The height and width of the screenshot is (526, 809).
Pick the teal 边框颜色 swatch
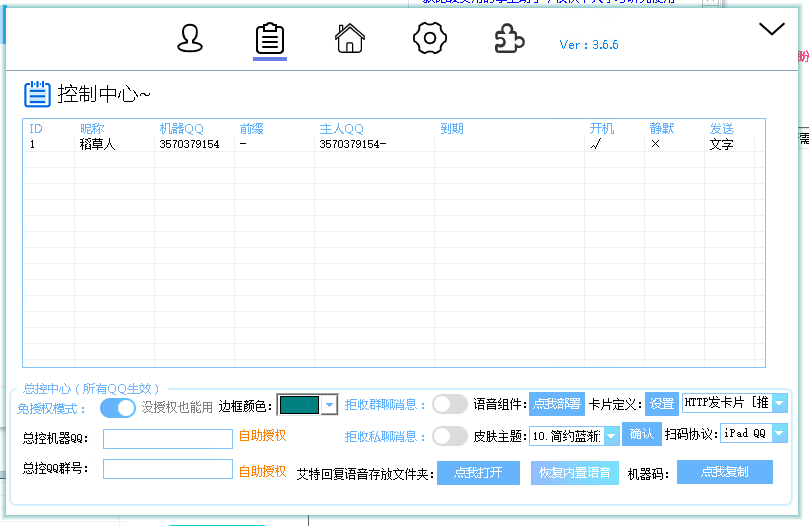(299, 405)
